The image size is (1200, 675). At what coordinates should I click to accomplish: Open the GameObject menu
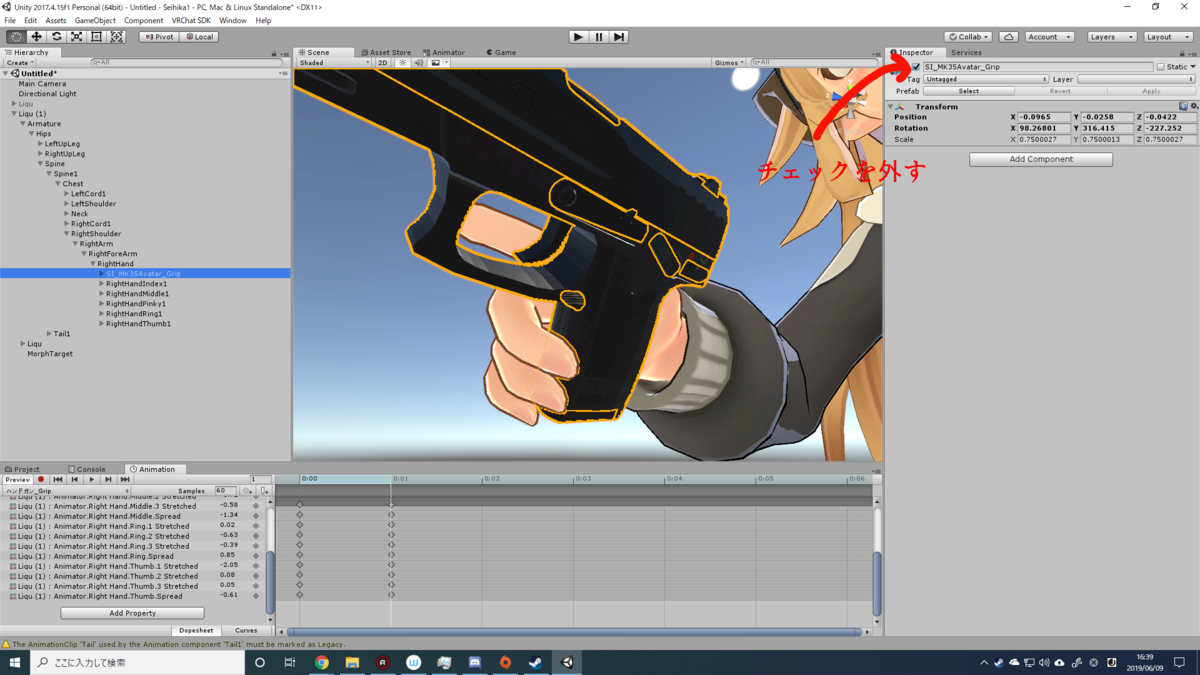coord(95,20)
